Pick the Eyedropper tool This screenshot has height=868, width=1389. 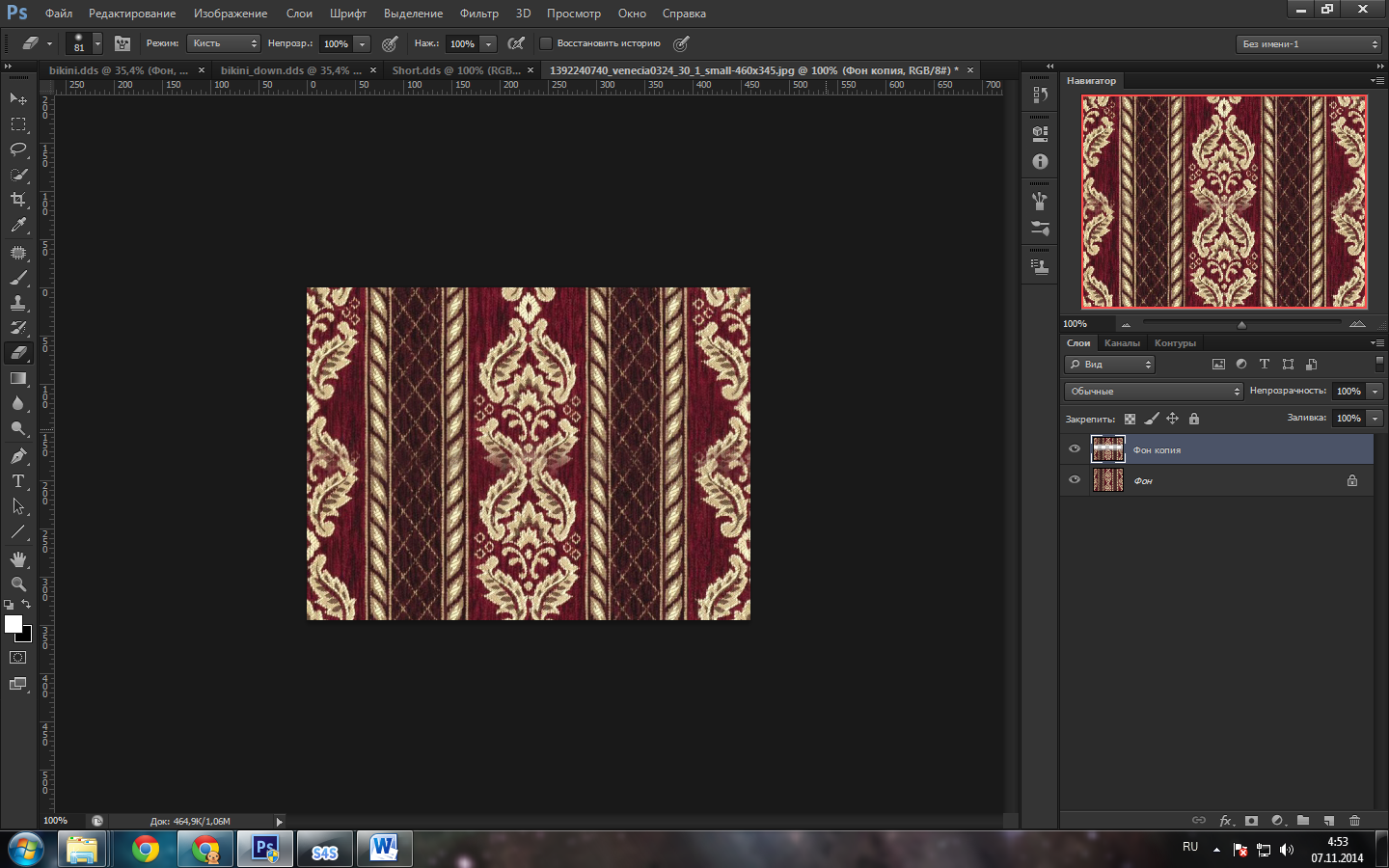[x=18, y=225]
